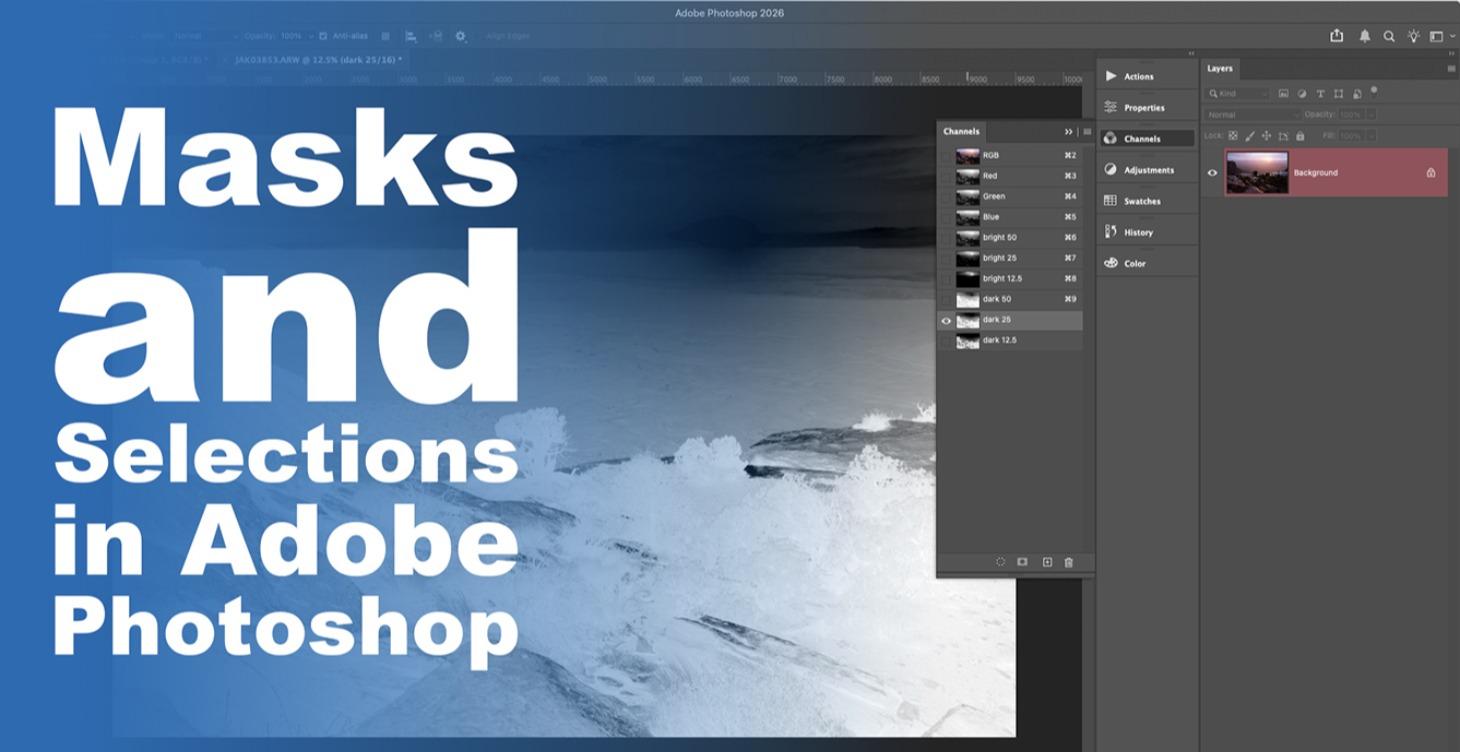Viewport: 1460px width, 752px height.
Task: Open the Adjustments panel
Action: tap(1148, 170)
